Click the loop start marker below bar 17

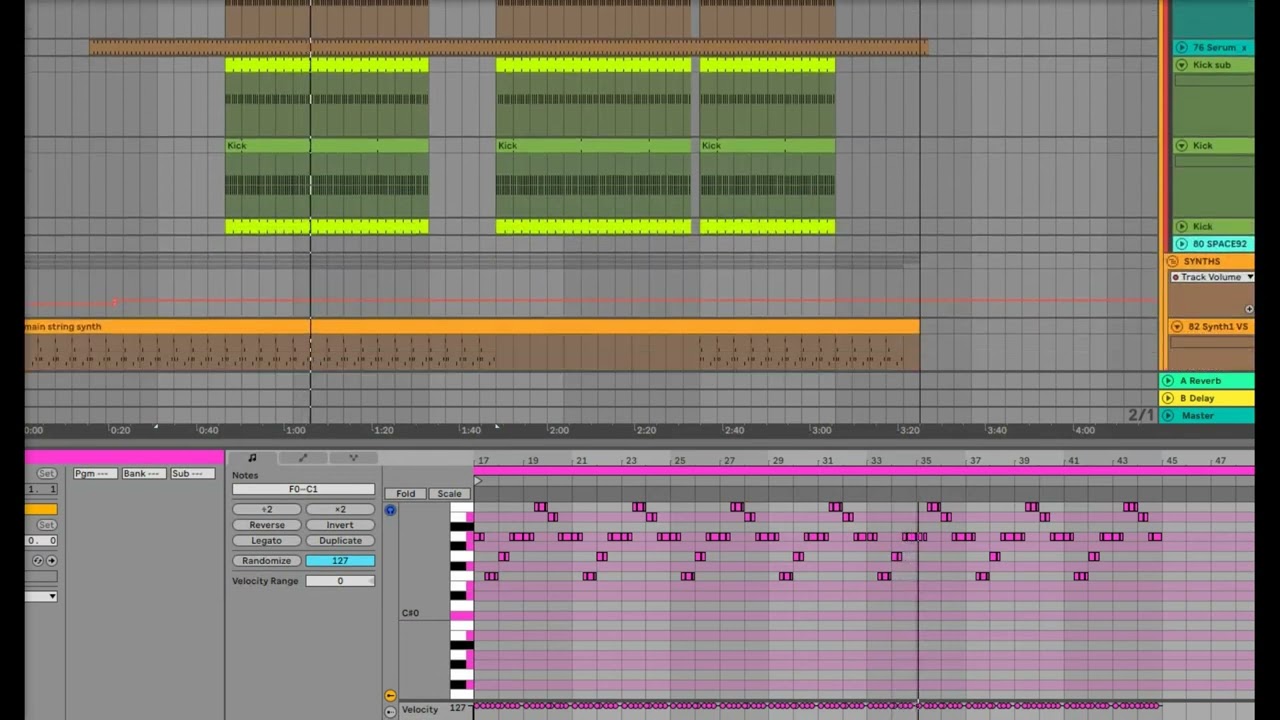pos(478,482)
